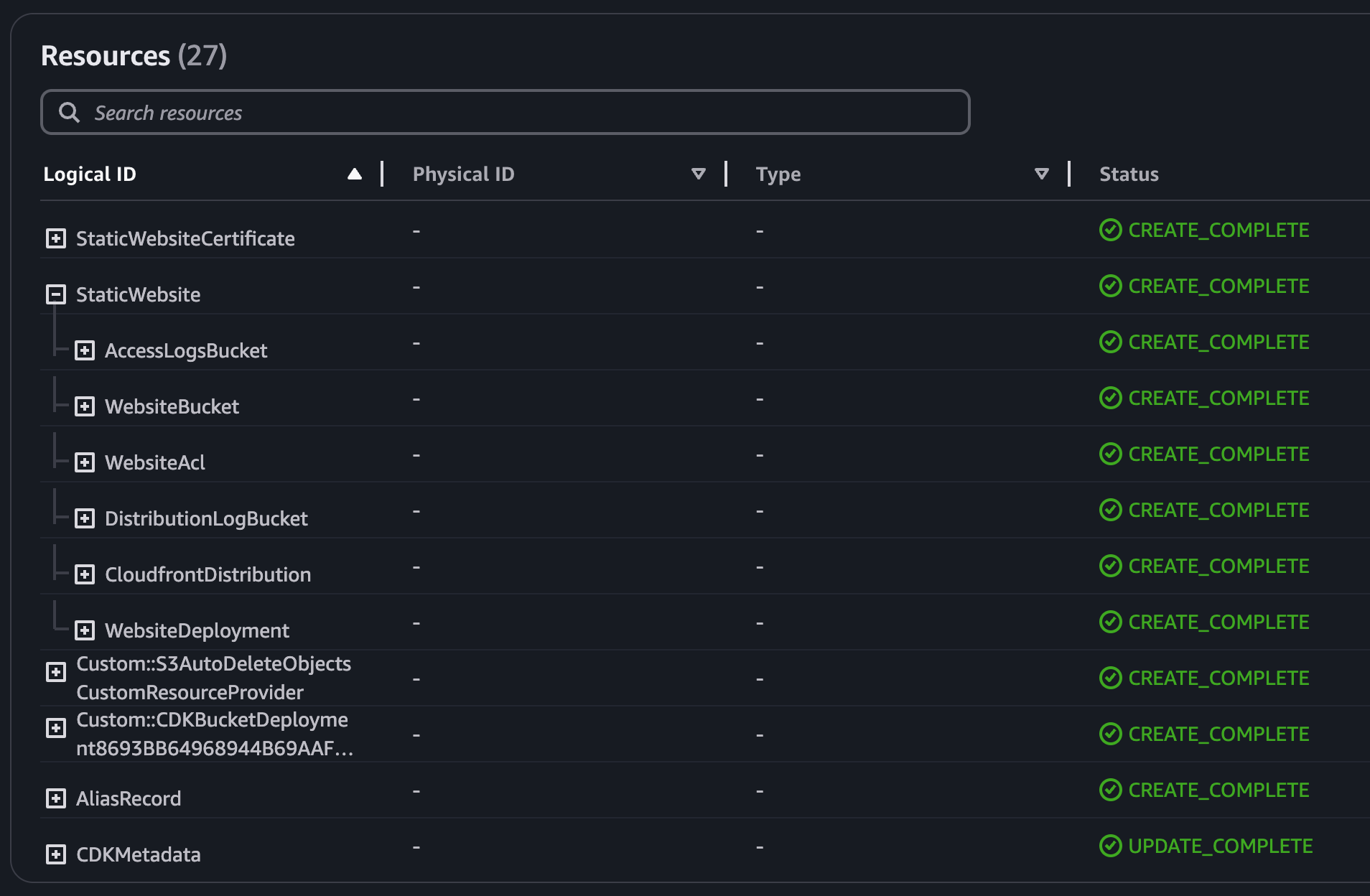Screen dimensions: 1370x896
Task: Expand the WebsiteBucket resource
Action: pos(85,406)
